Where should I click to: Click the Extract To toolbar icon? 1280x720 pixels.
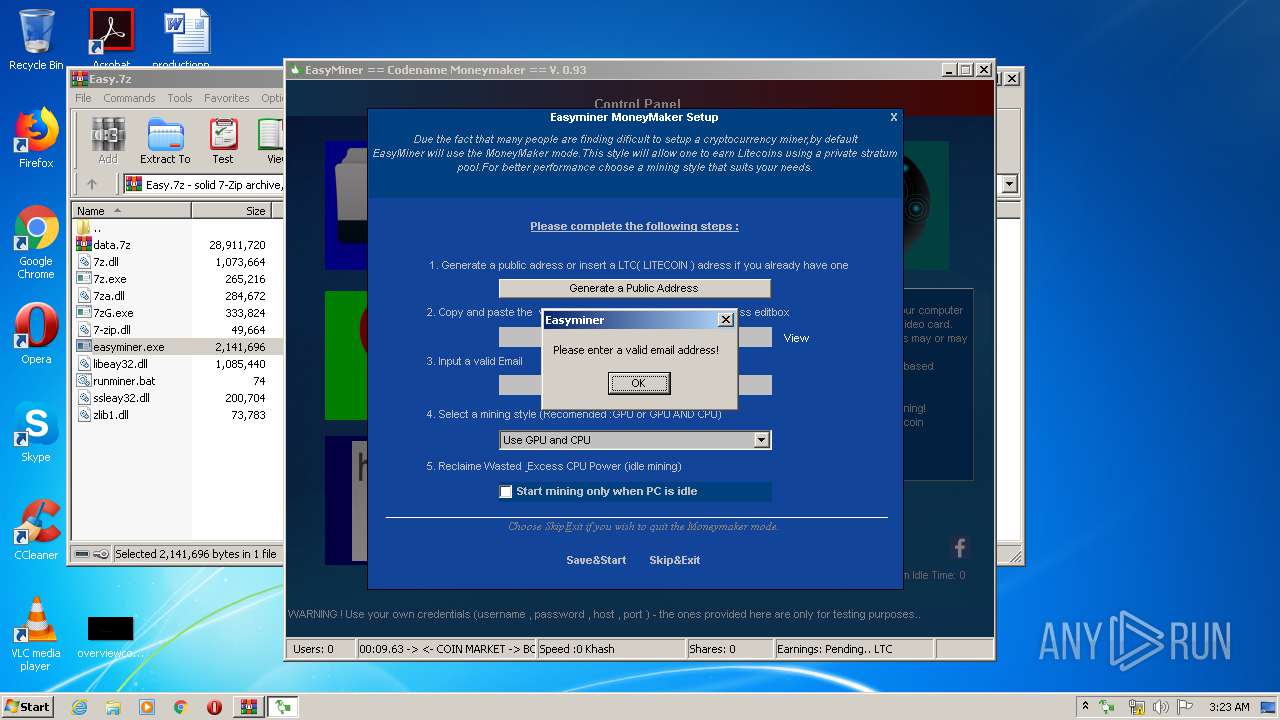pos(165,141)
